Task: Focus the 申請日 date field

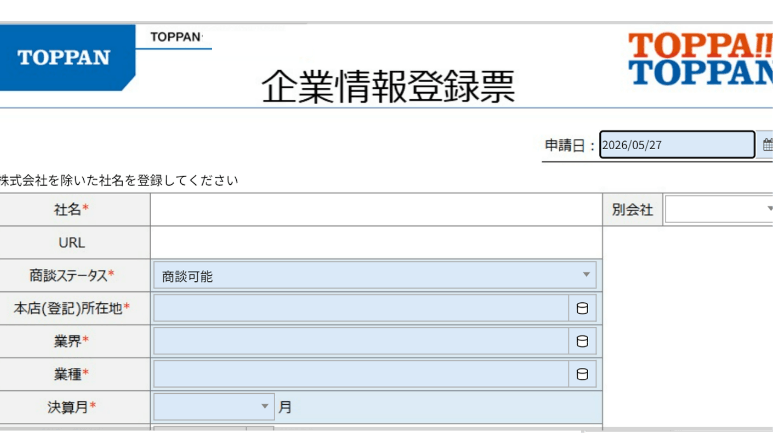Action: tap(677, 144)
